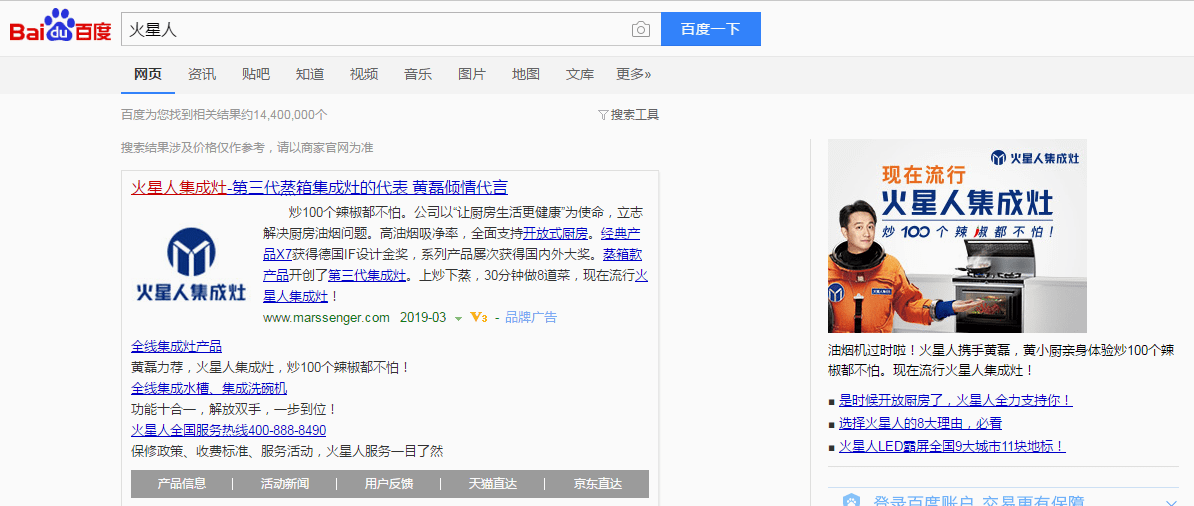Open the 音乐 tab
This screenshot has height=506, width=1194.
[418, 75]
